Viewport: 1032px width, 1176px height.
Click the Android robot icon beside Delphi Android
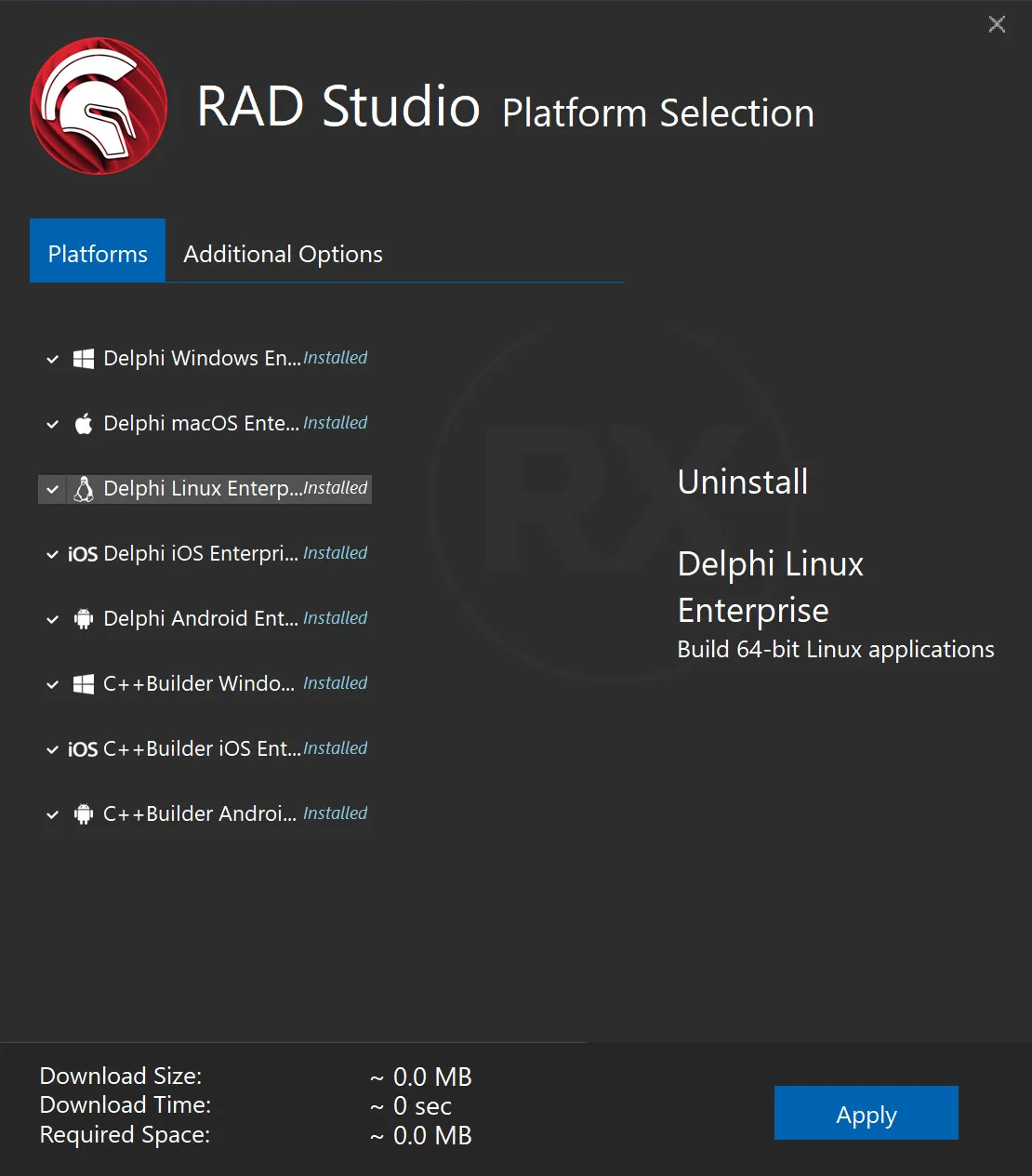point(84,619)
